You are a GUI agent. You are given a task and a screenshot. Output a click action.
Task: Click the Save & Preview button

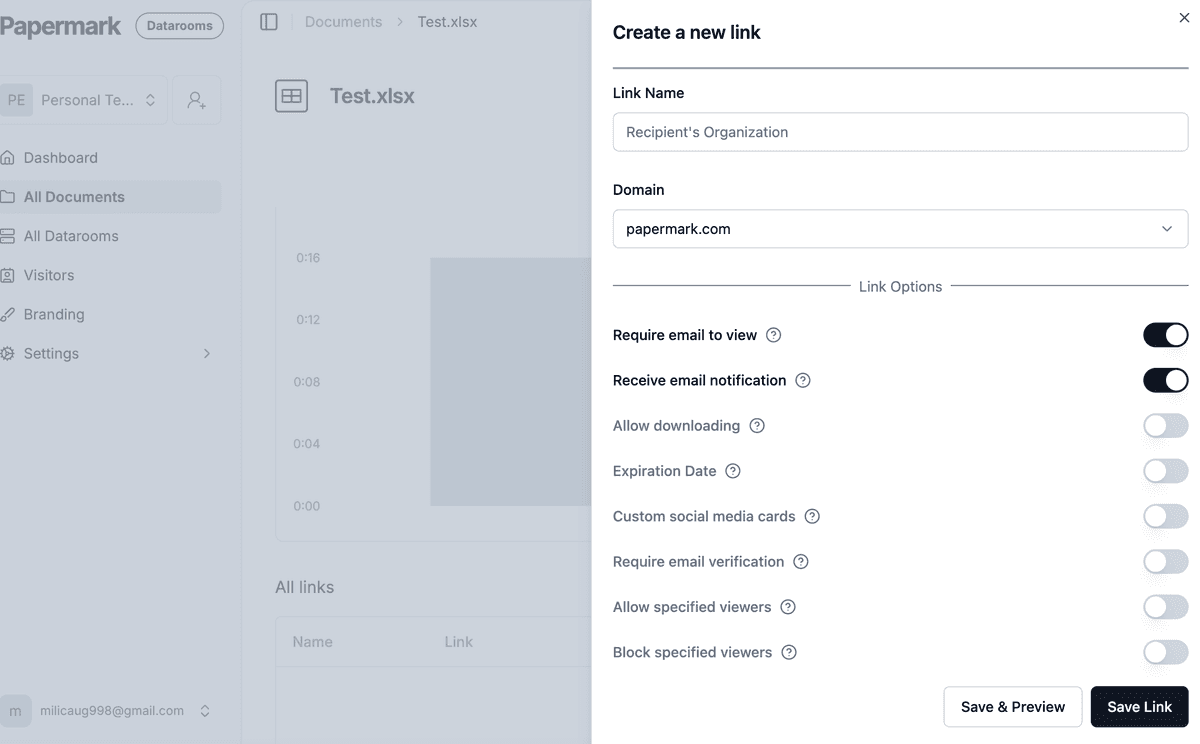(x=1012, y=706)
